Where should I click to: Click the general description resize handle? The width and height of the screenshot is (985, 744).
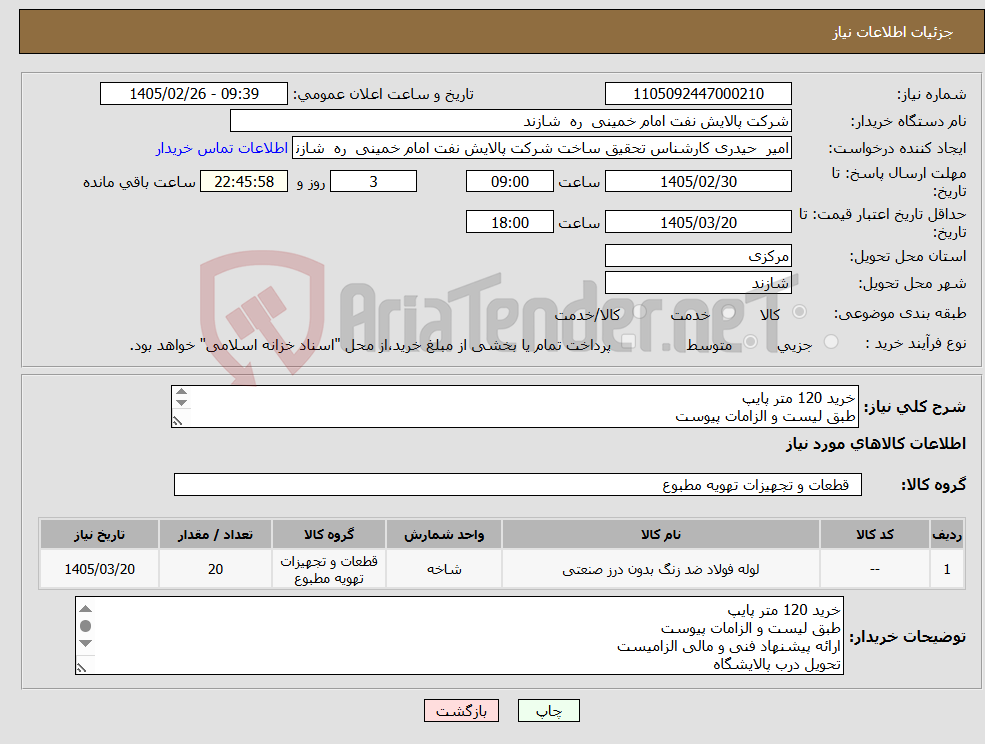click(178, 420)
